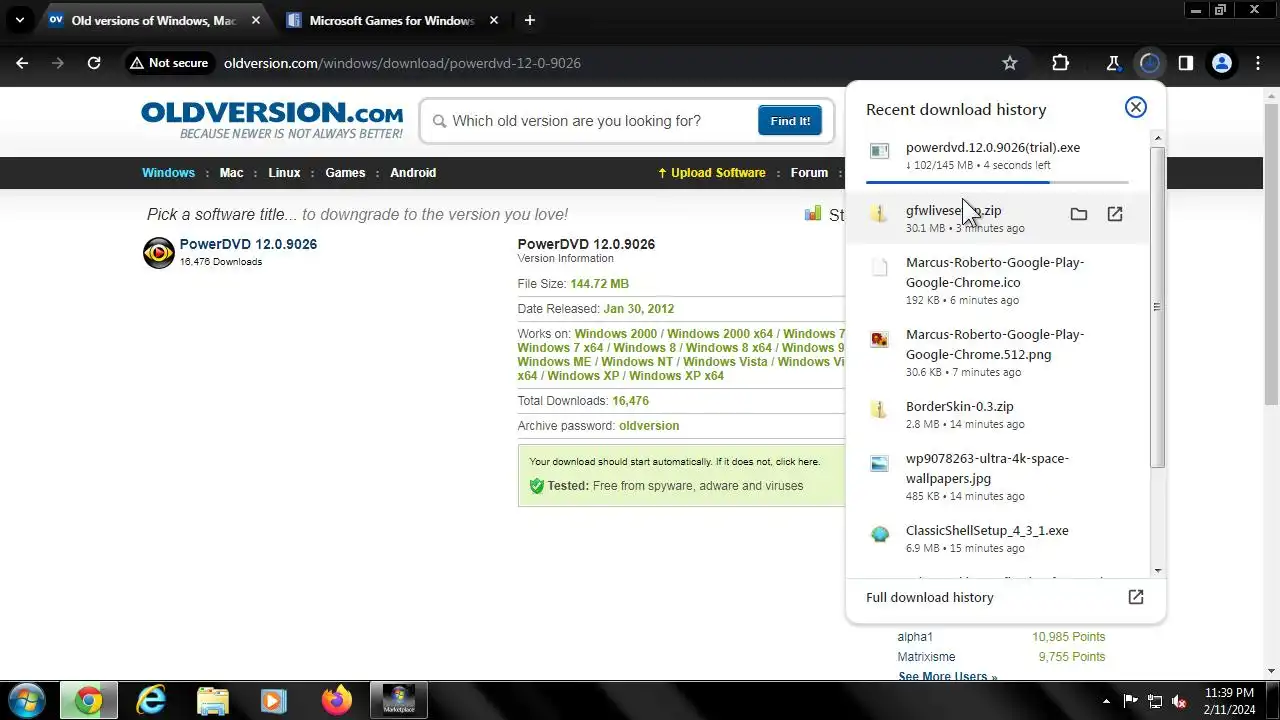Image resolution: width=1280 pixels, height=720 pixels.
Task: Open the Chrome three-dot menu
Action: pyautogui.click(x=1257, y=63)
